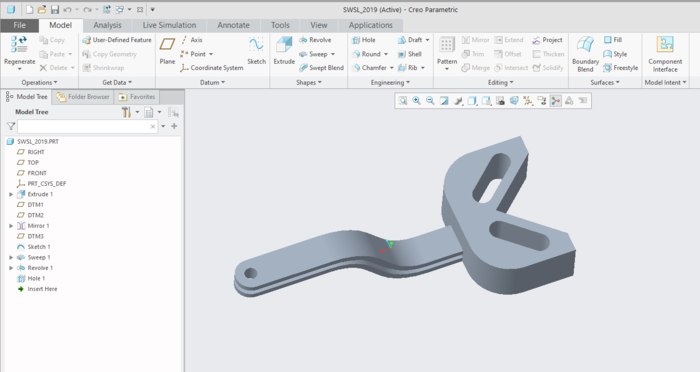This screenshot has height=372, width=700.
Task: Open the Pattern tool
Action: 447,54
